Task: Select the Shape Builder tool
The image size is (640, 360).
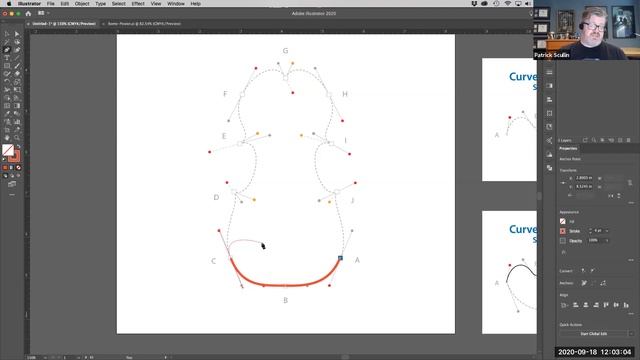Action: pyautogui.click(x=7, y=98)
